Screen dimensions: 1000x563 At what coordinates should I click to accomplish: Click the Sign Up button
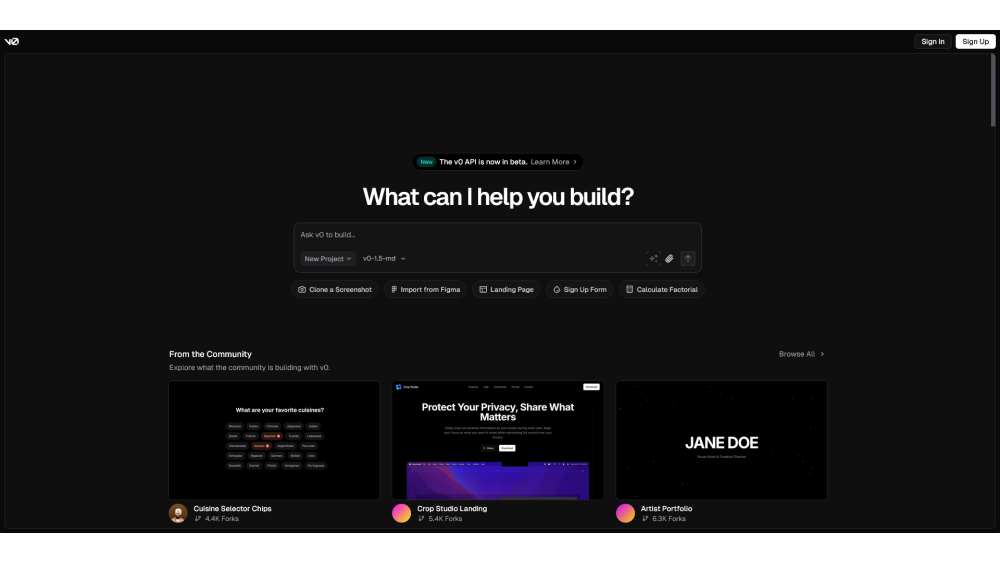pyautogui.click(x=975, y=41)
